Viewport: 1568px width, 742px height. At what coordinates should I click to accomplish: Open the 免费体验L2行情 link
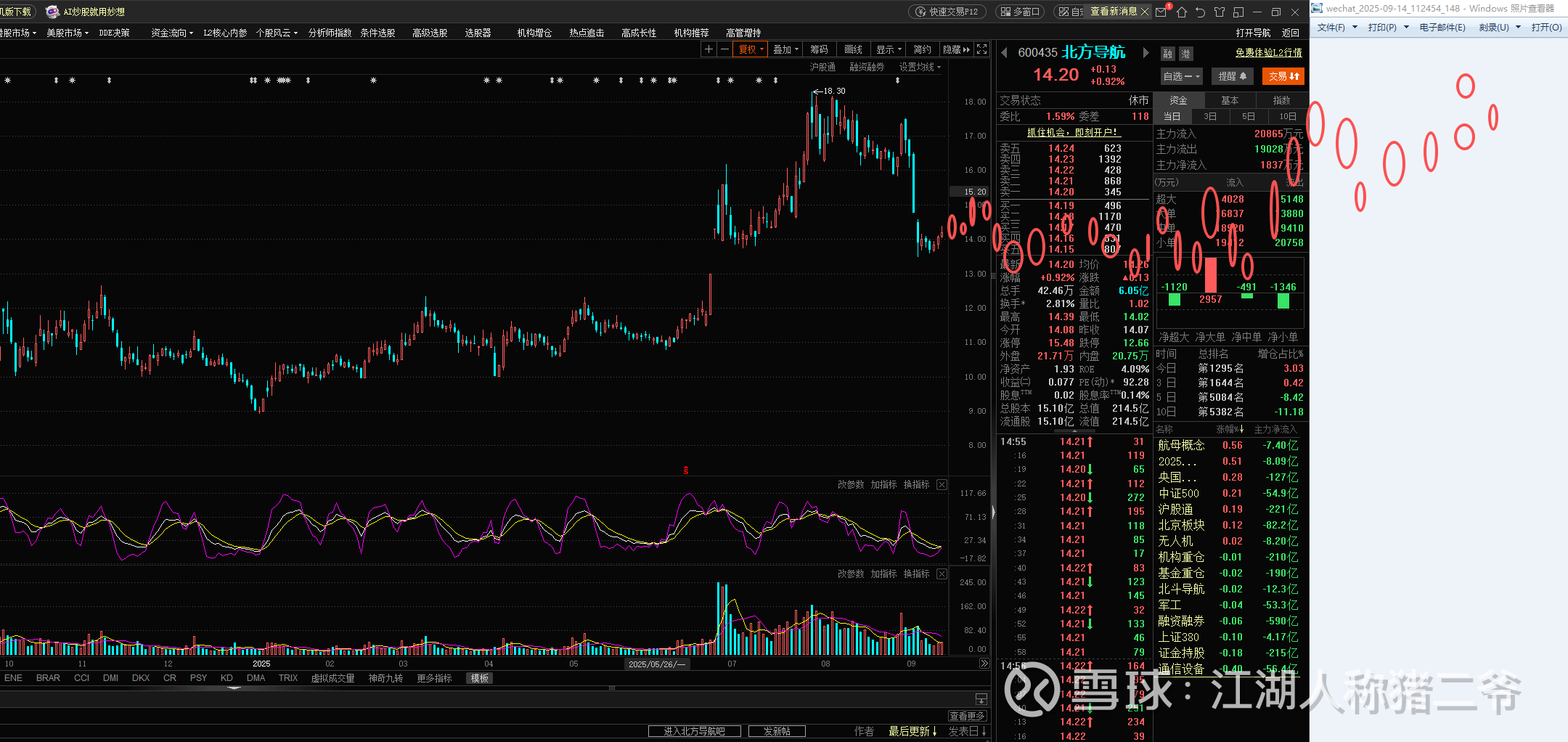tap(1269, 53)
